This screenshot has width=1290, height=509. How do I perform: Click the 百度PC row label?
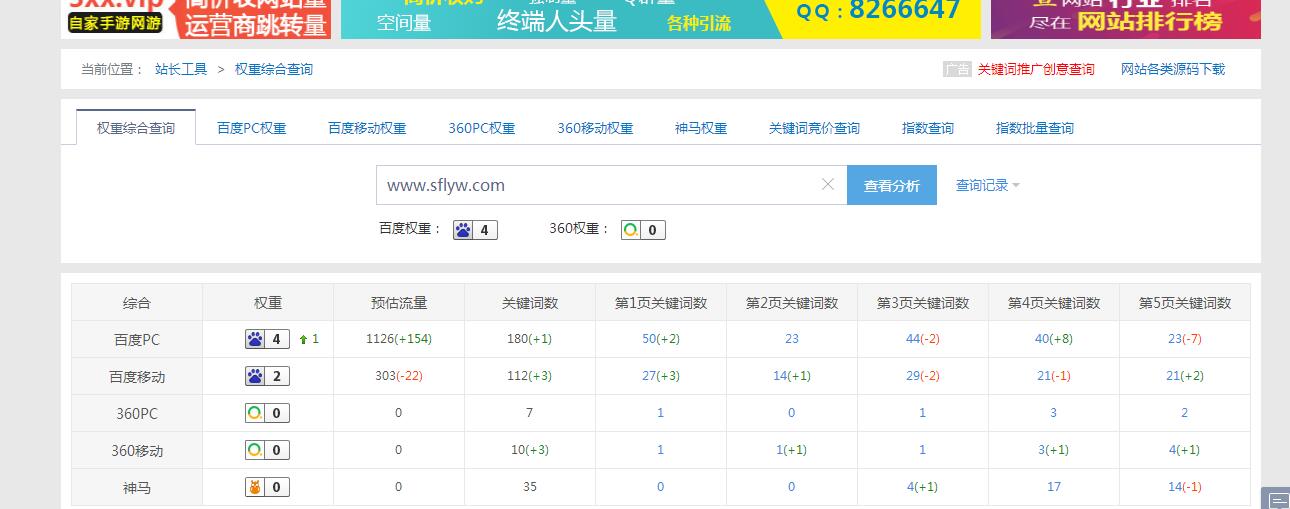tap(136, 339)
